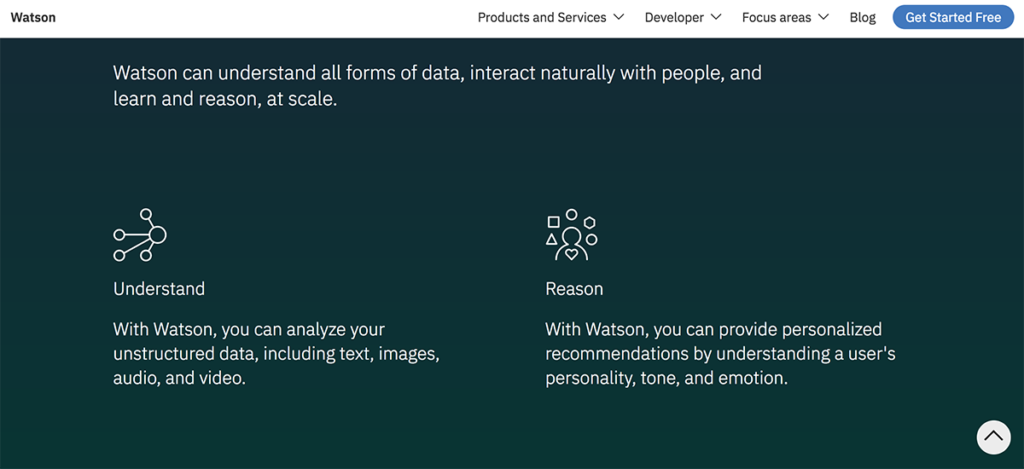This screenshot has height=469, width=1024.
Task: Go to the Blog page
Action: click(x=863, y=18)
